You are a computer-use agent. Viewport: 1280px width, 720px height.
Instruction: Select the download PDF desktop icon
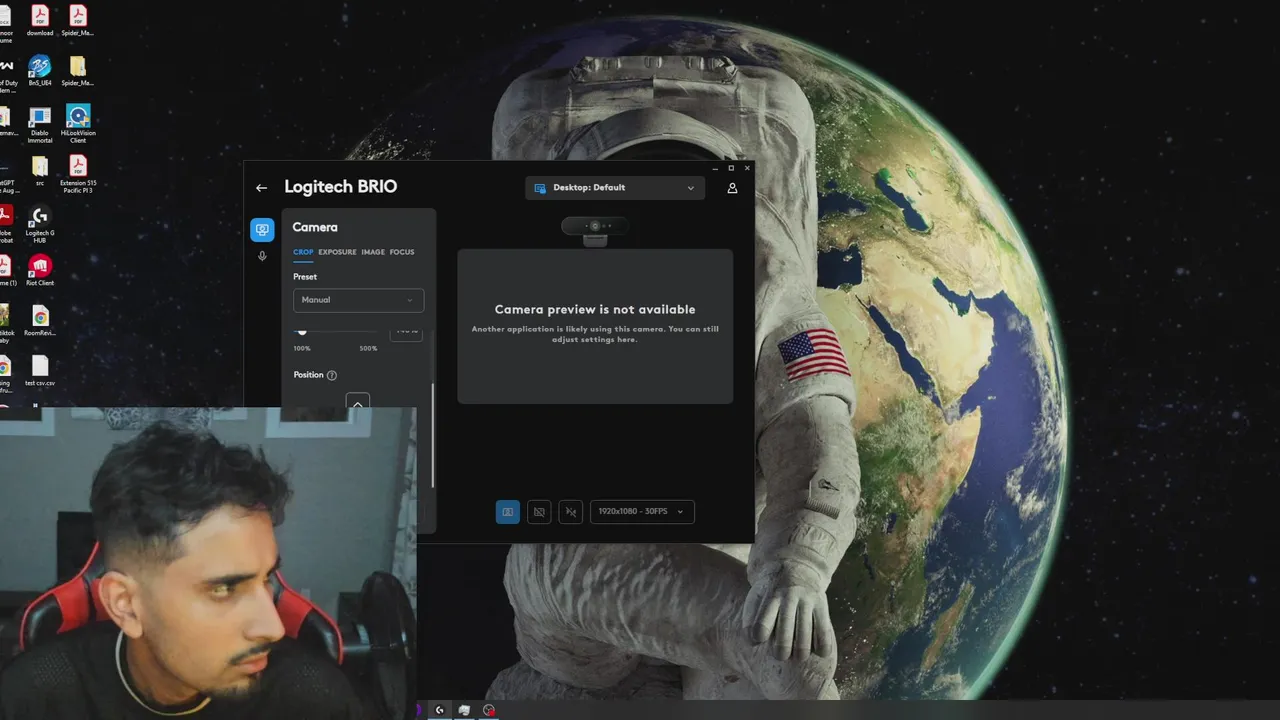[40, 21]
